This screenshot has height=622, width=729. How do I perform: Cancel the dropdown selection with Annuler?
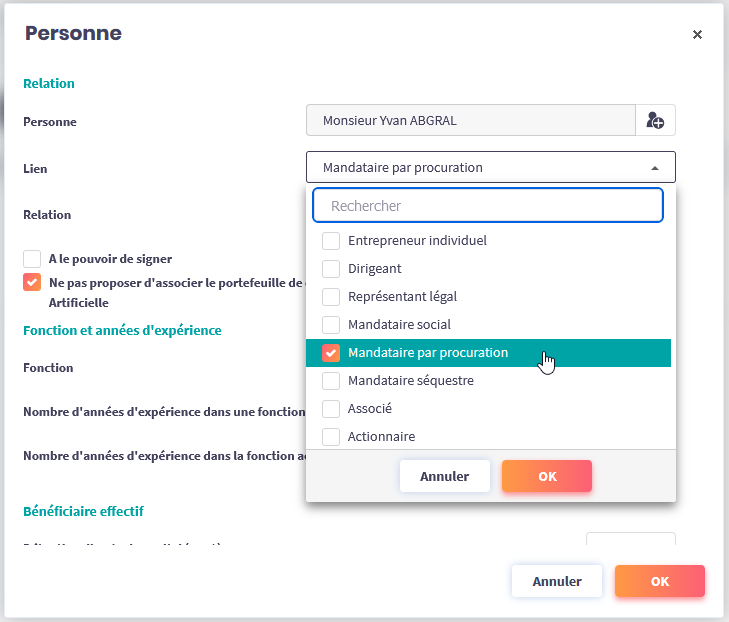[x=444, y=477]
